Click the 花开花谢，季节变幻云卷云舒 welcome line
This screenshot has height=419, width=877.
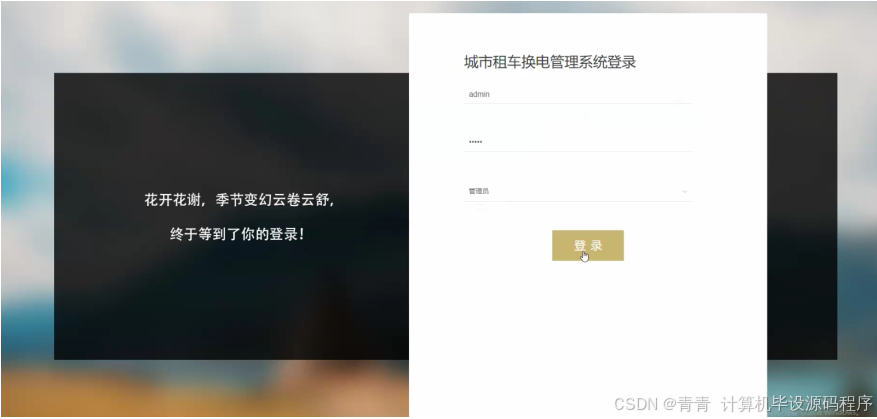[x=239, y=200]
